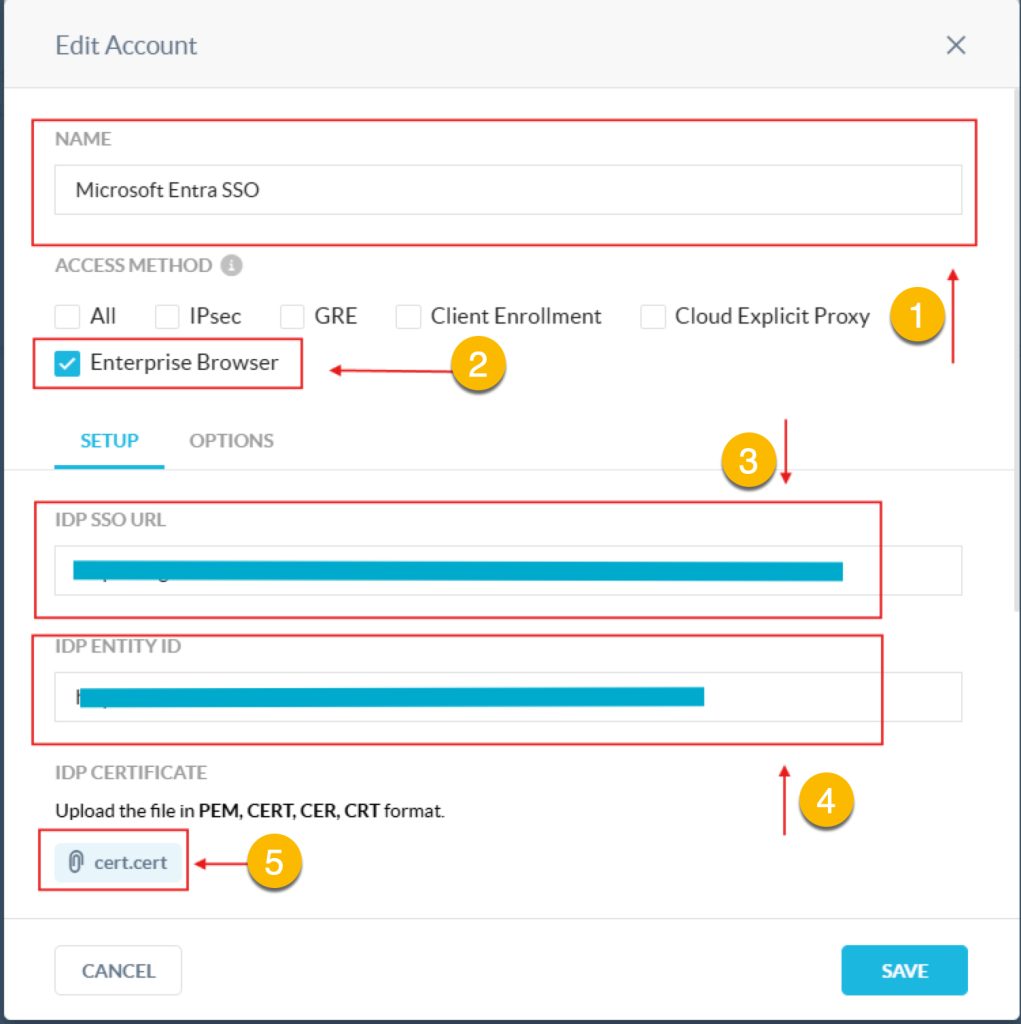The height and width of the screenshot is (1024, 1021).
Task: Check the Cloud Explicit Proxy option
Action: click(653, 317)
